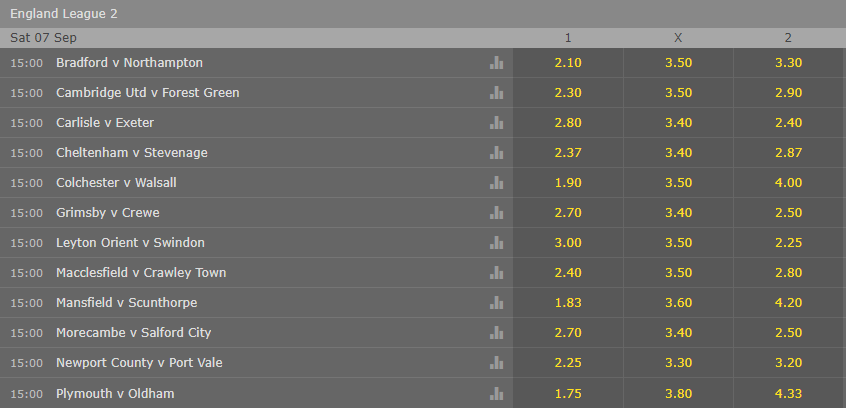Open the Cheltenham v Stevenage match link
Image resolution: width=846 pixels, height=408 pixels.
[x=132, y=153]
